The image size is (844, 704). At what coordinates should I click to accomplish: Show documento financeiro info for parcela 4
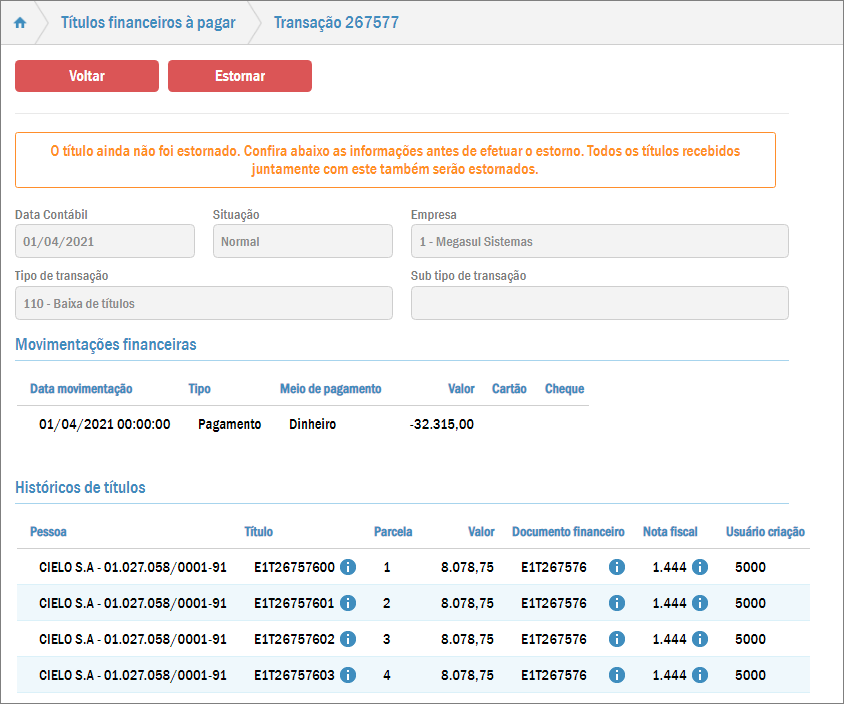[616, 675]
